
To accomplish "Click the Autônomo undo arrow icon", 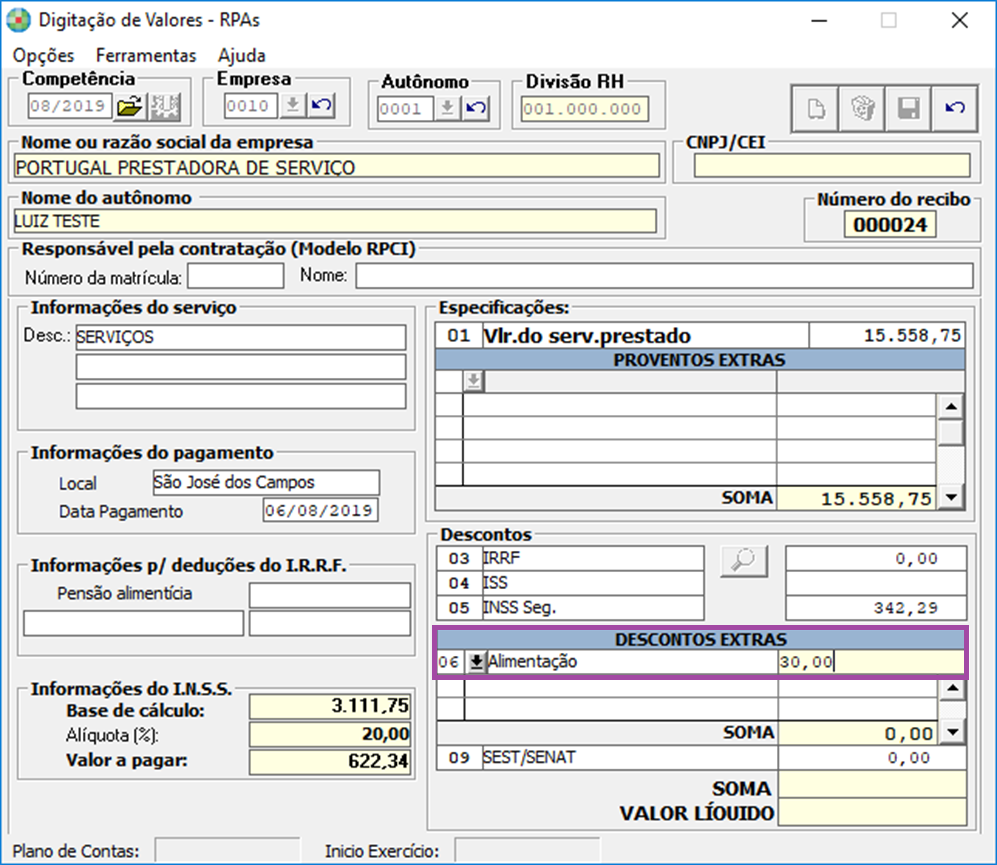I will [x=476, y=109].
